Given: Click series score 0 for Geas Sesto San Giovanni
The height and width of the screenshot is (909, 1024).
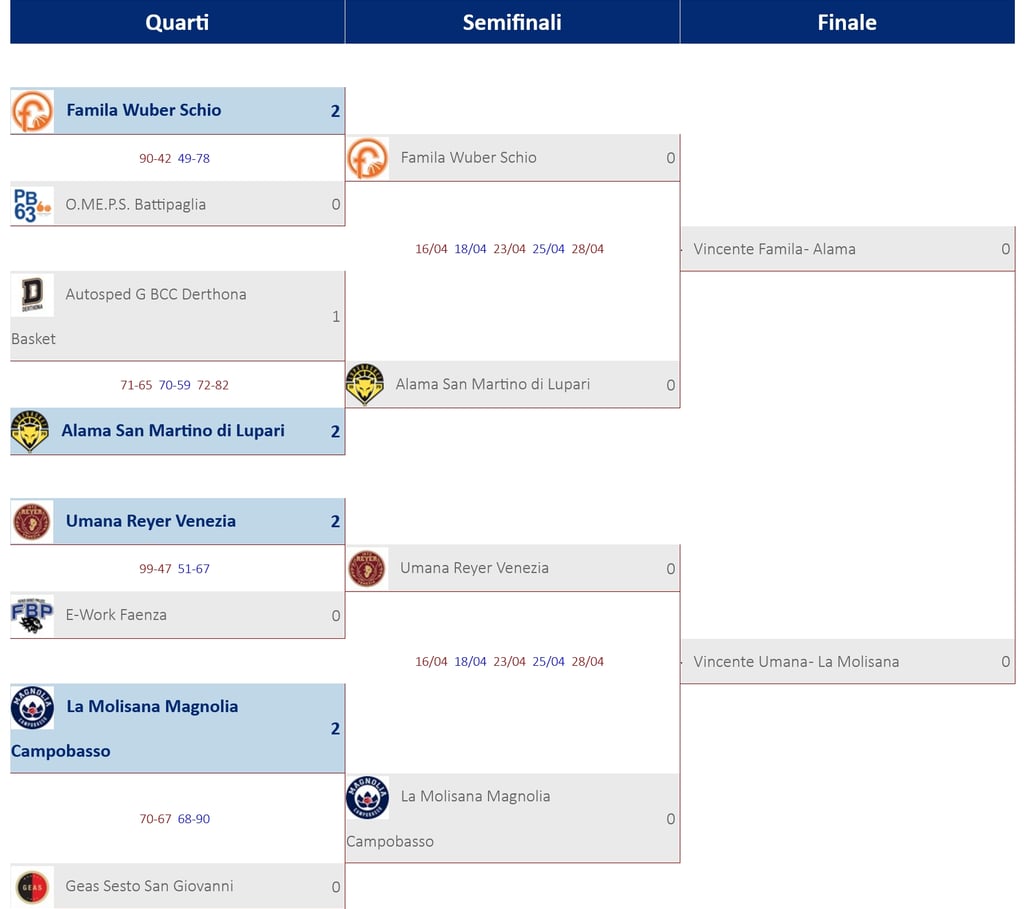Looking at the screenshot, I should click(336, 887).
